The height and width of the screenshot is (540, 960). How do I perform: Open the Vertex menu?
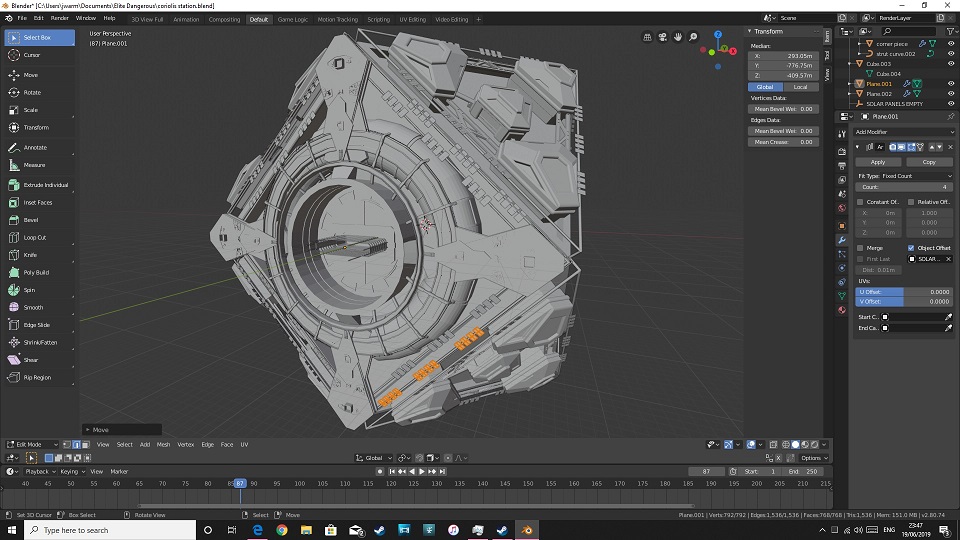(x=186, y=444)
